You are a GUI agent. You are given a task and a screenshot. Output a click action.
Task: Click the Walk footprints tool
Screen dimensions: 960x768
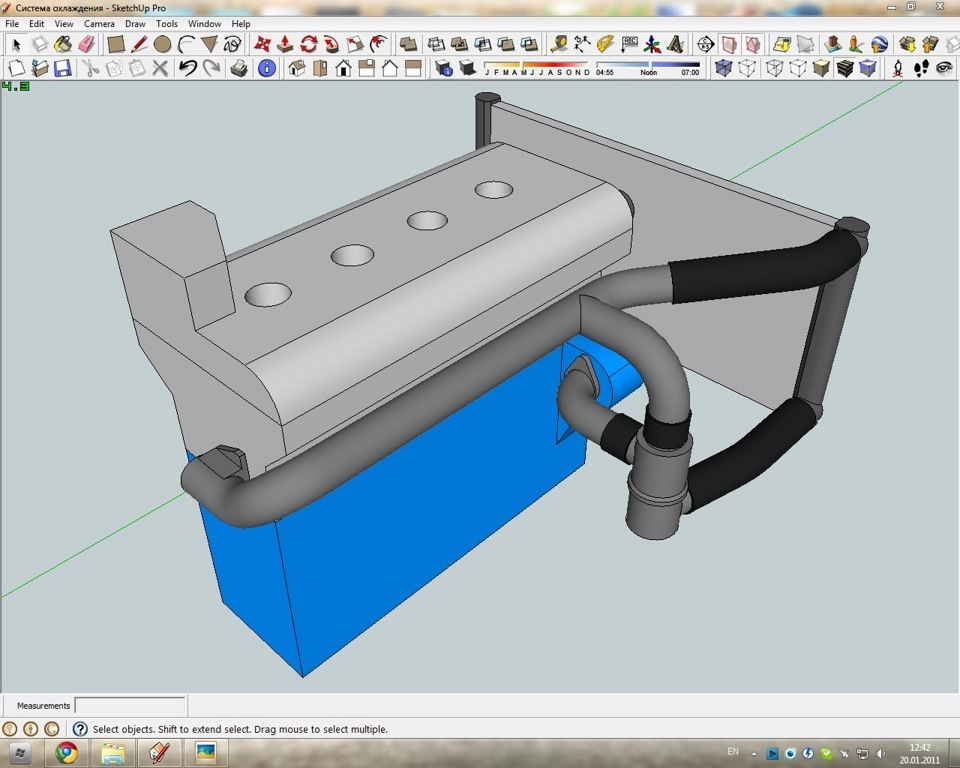(921, 68)
